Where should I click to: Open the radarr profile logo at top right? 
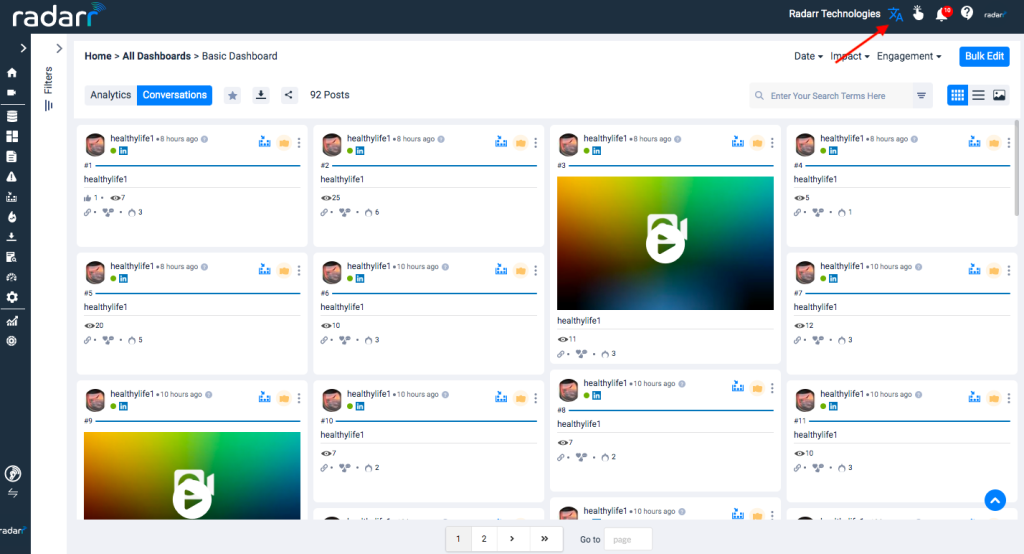(x=995, y=14)
